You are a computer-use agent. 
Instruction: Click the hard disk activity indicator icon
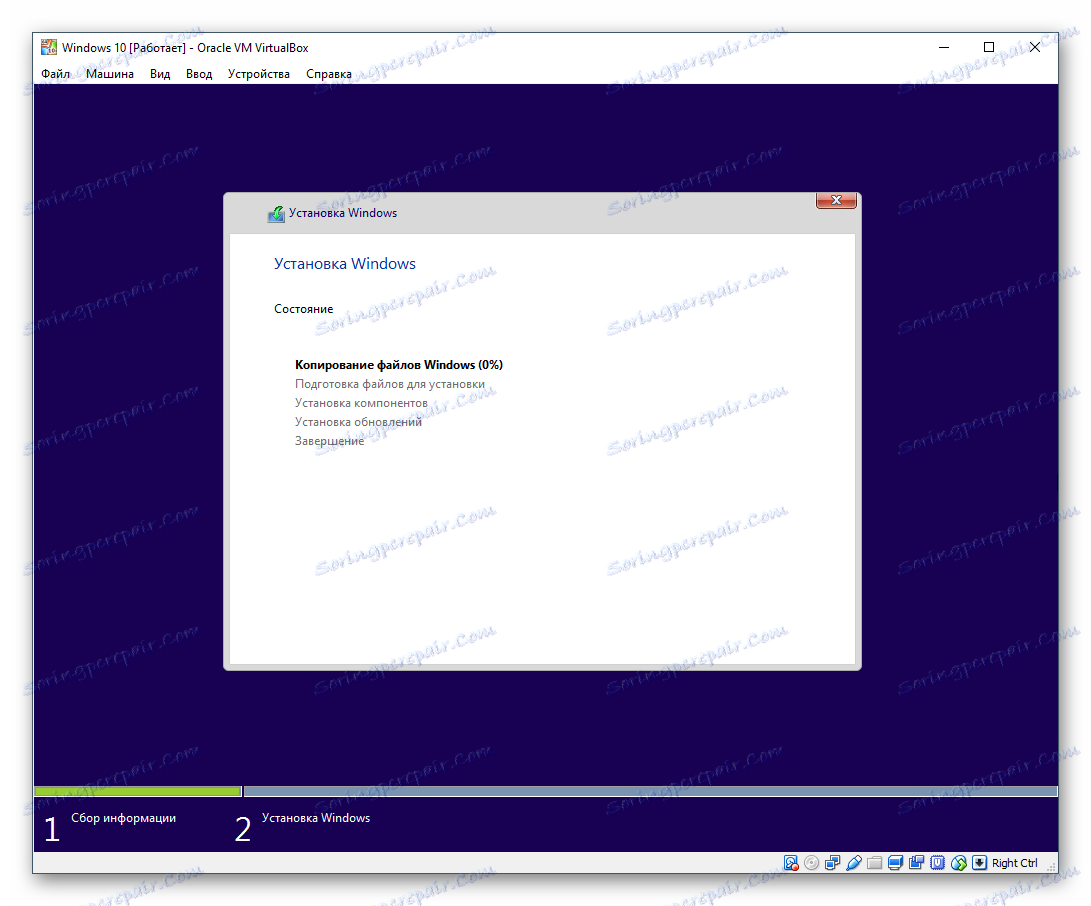[791, 863]
